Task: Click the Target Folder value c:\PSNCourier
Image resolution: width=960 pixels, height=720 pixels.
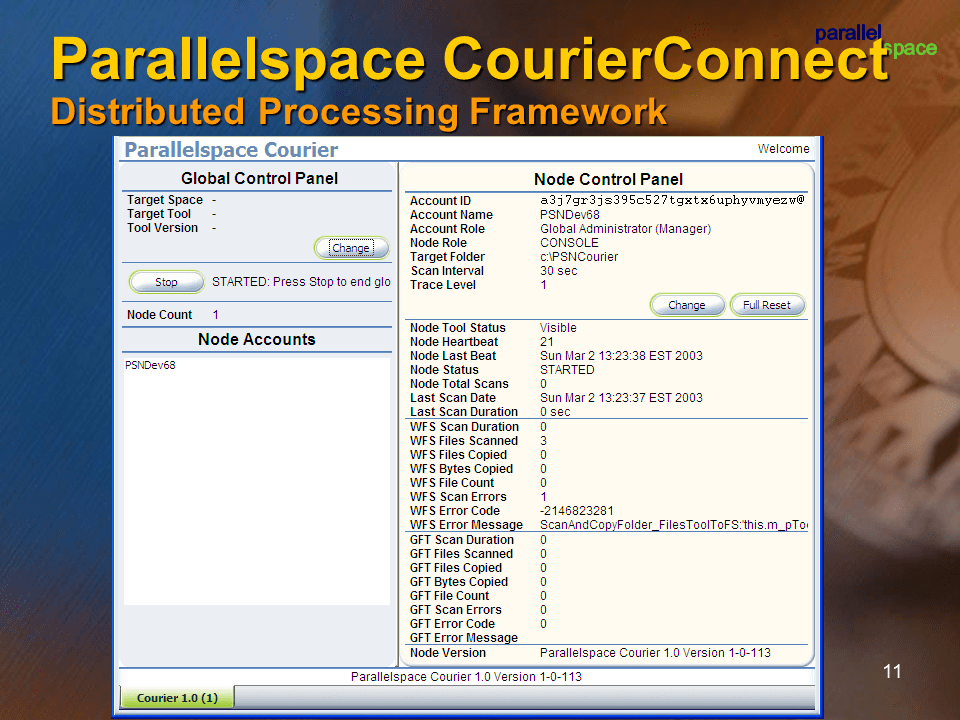Action: [579, 257]
